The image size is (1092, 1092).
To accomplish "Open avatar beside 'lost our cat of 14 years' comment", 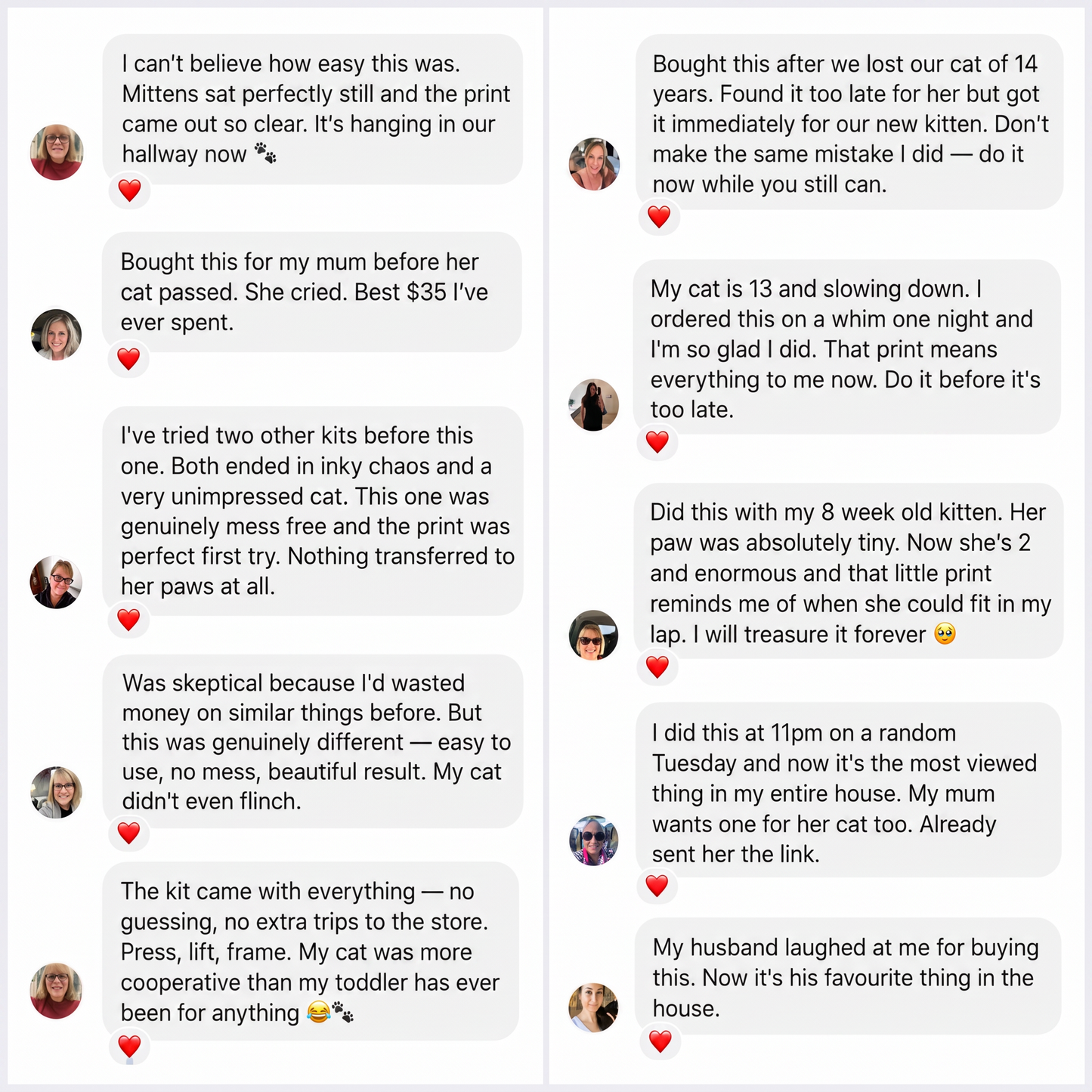I will coord(594,164).
